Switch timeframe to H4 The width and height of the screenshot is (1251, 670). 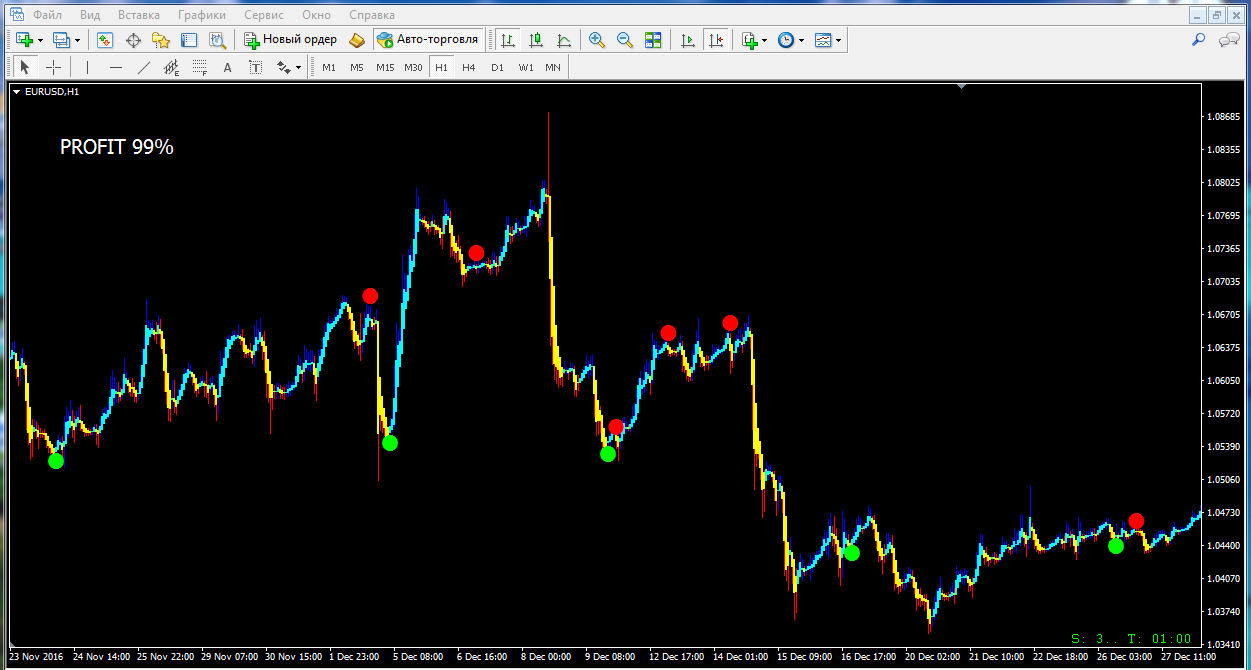[x=469, y=67]
